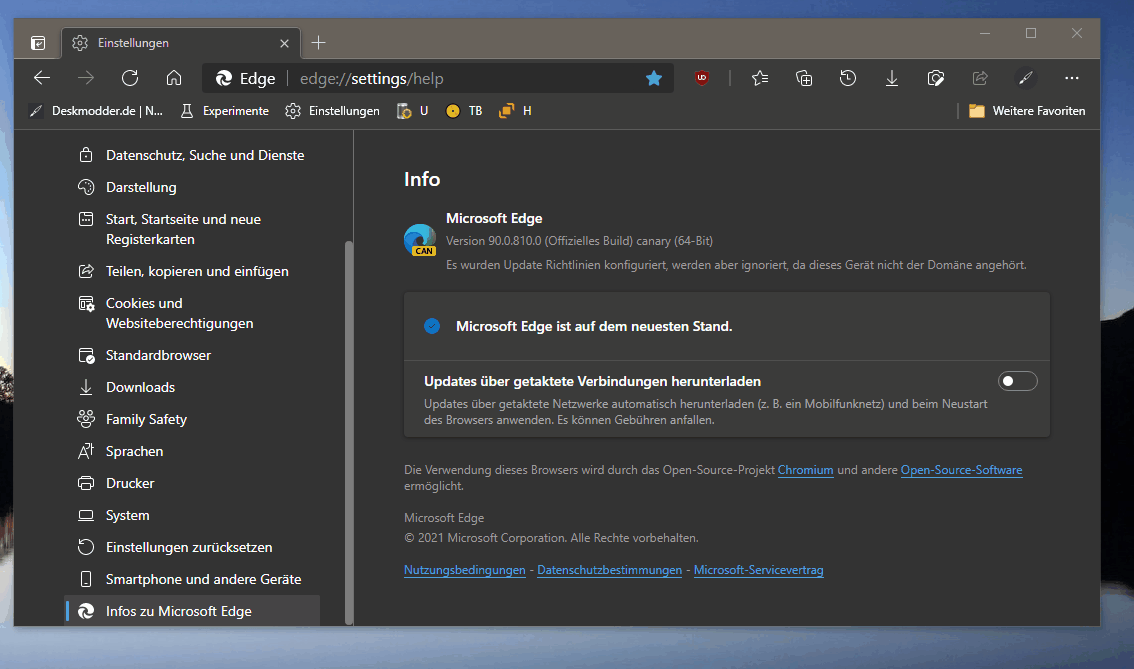Click the Info heading

(422, 179)
